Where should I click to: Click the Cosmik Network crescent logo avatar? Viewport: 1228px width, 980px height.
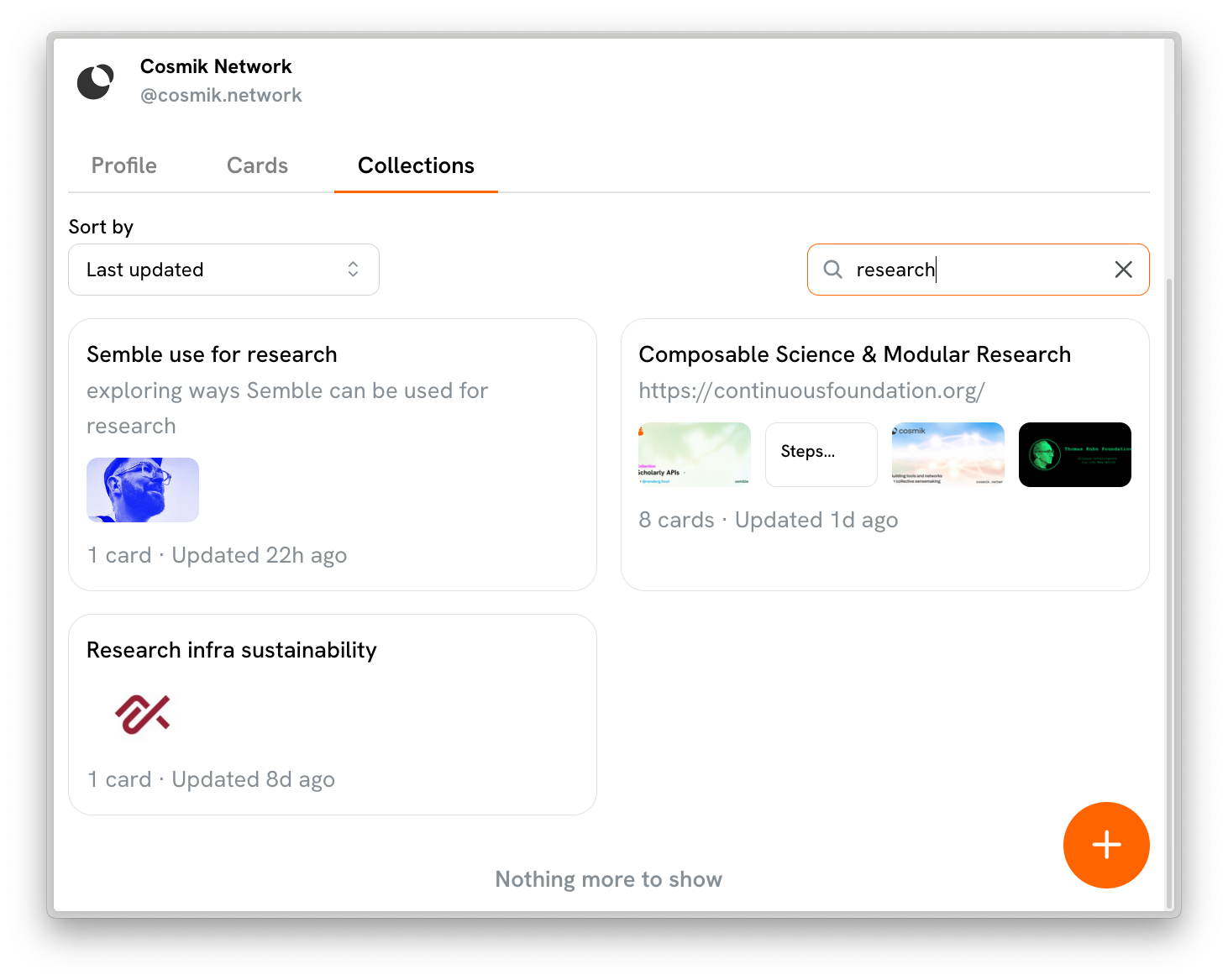click(96, 81)
